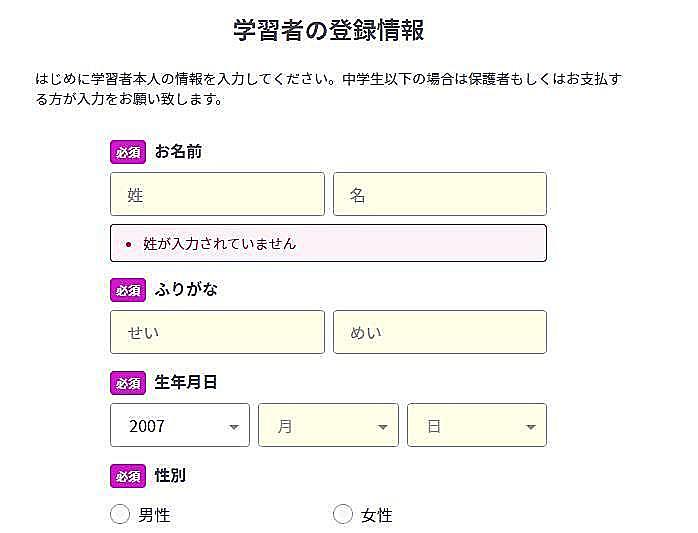Viewport: 698px width, 533px height.
Task: Open the 日 day dropdown
Action: pyautogui.click(x=477, y=425)
